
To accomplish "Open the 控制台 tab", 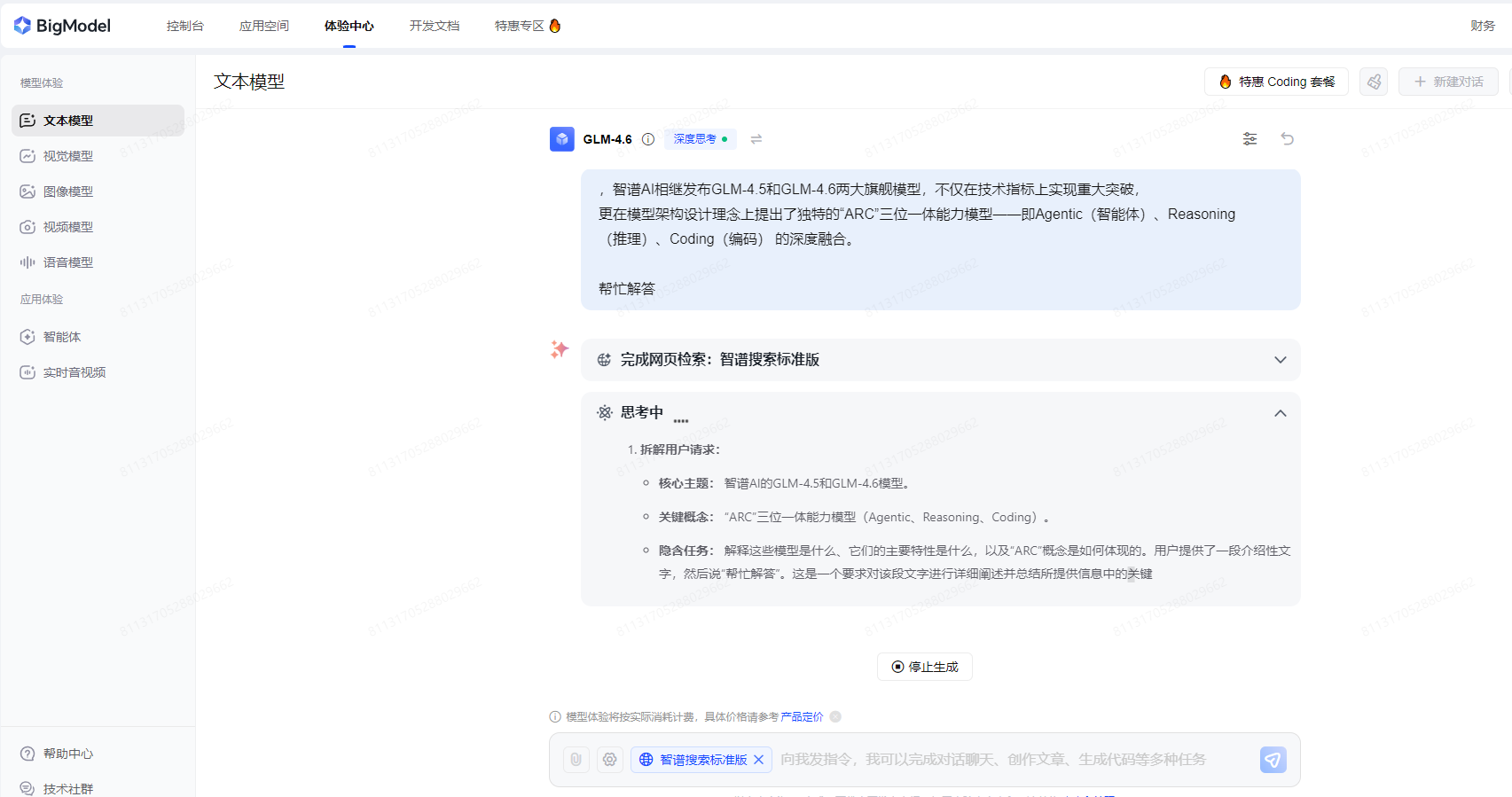I will 185,26.
